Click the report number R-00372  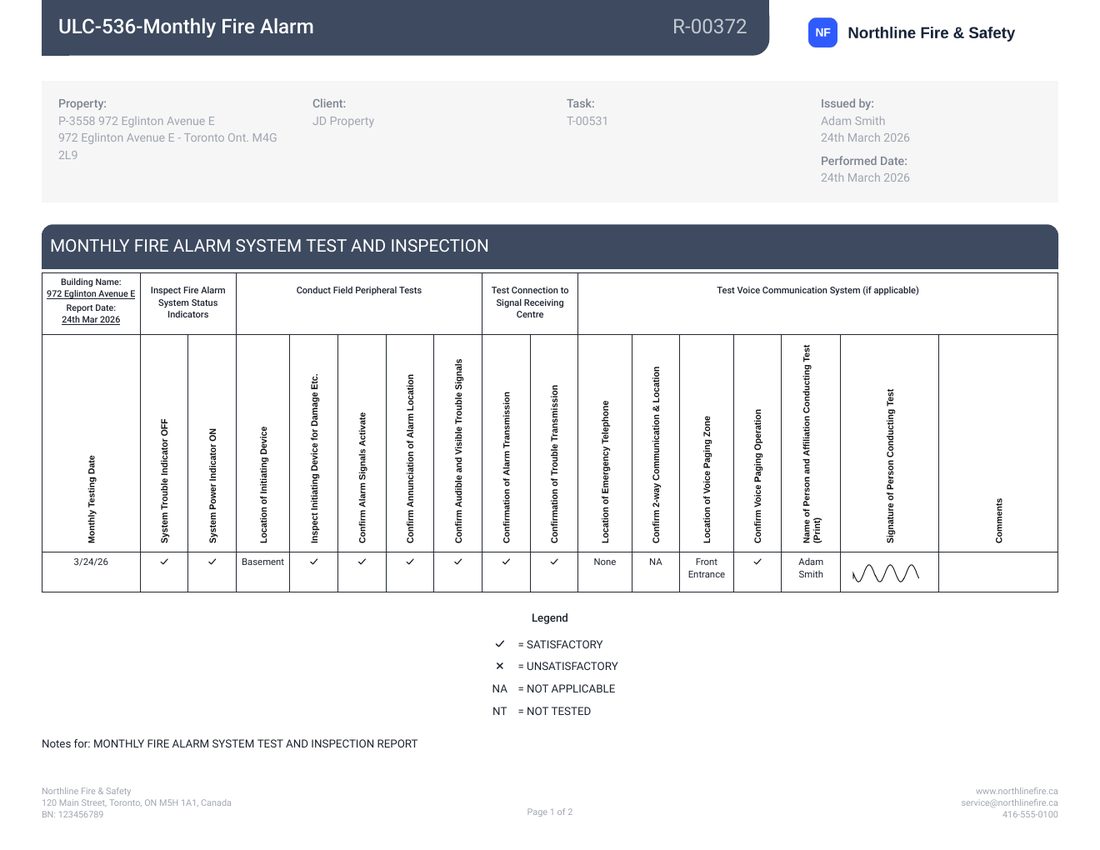point(709,27)
